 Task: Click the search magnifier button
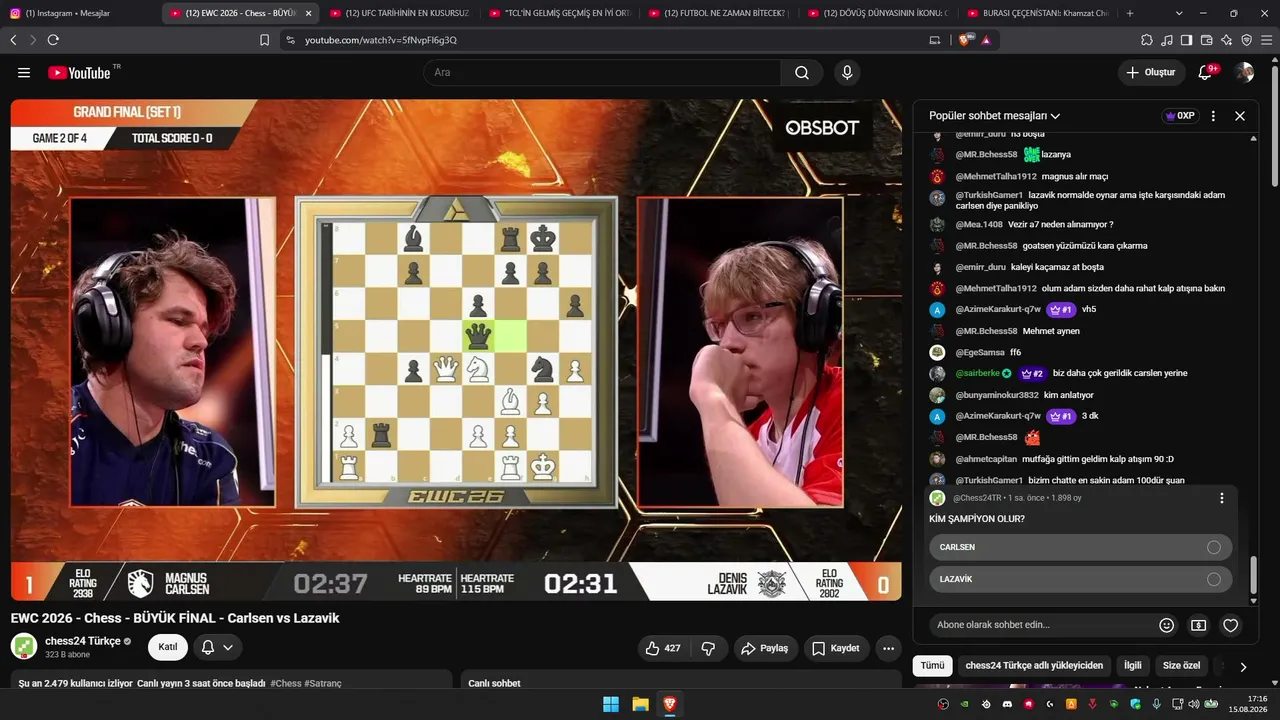pos(802,73)
